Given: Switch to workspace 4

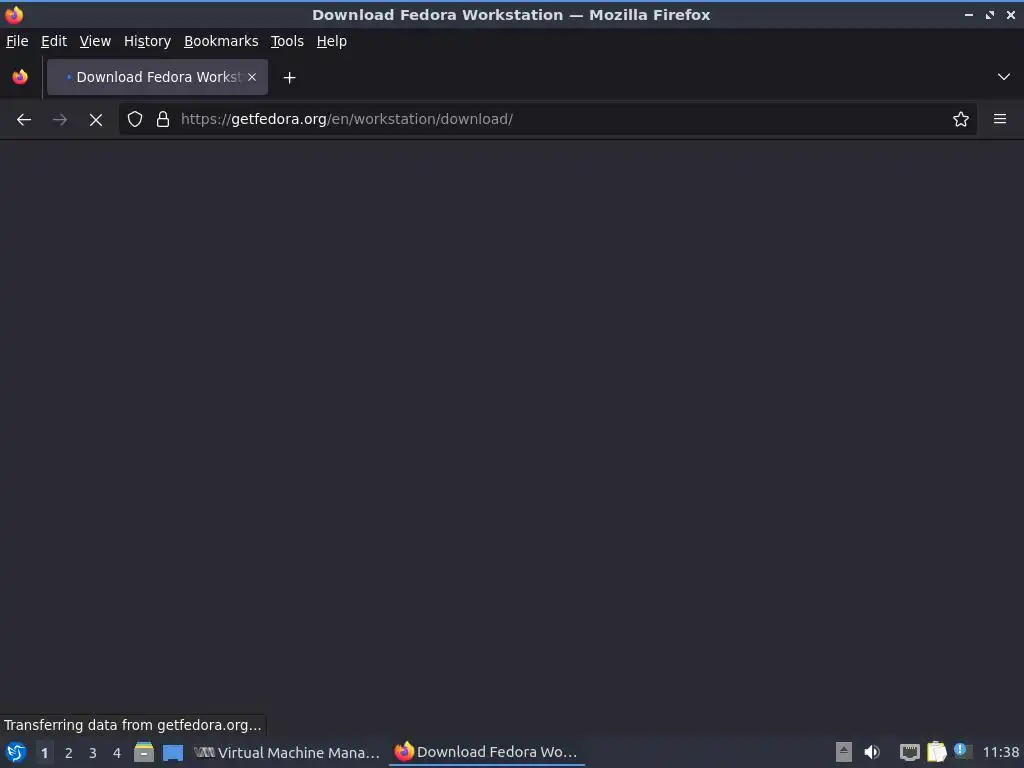Looking at the screenshot, I should [117, 753].
